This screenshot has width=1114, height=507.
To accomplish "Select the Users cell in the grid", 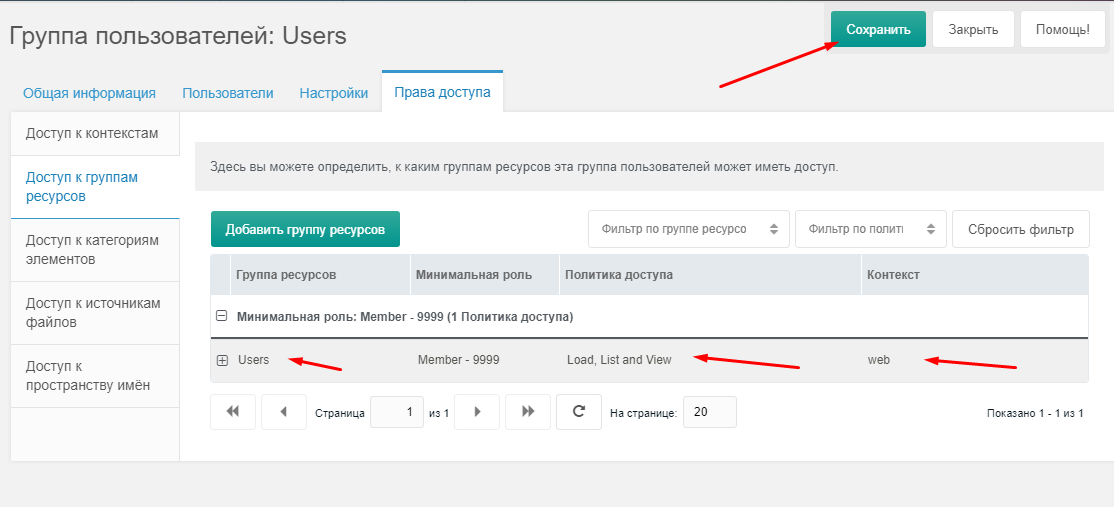I will pyautogui.click(x=254, y=360).
